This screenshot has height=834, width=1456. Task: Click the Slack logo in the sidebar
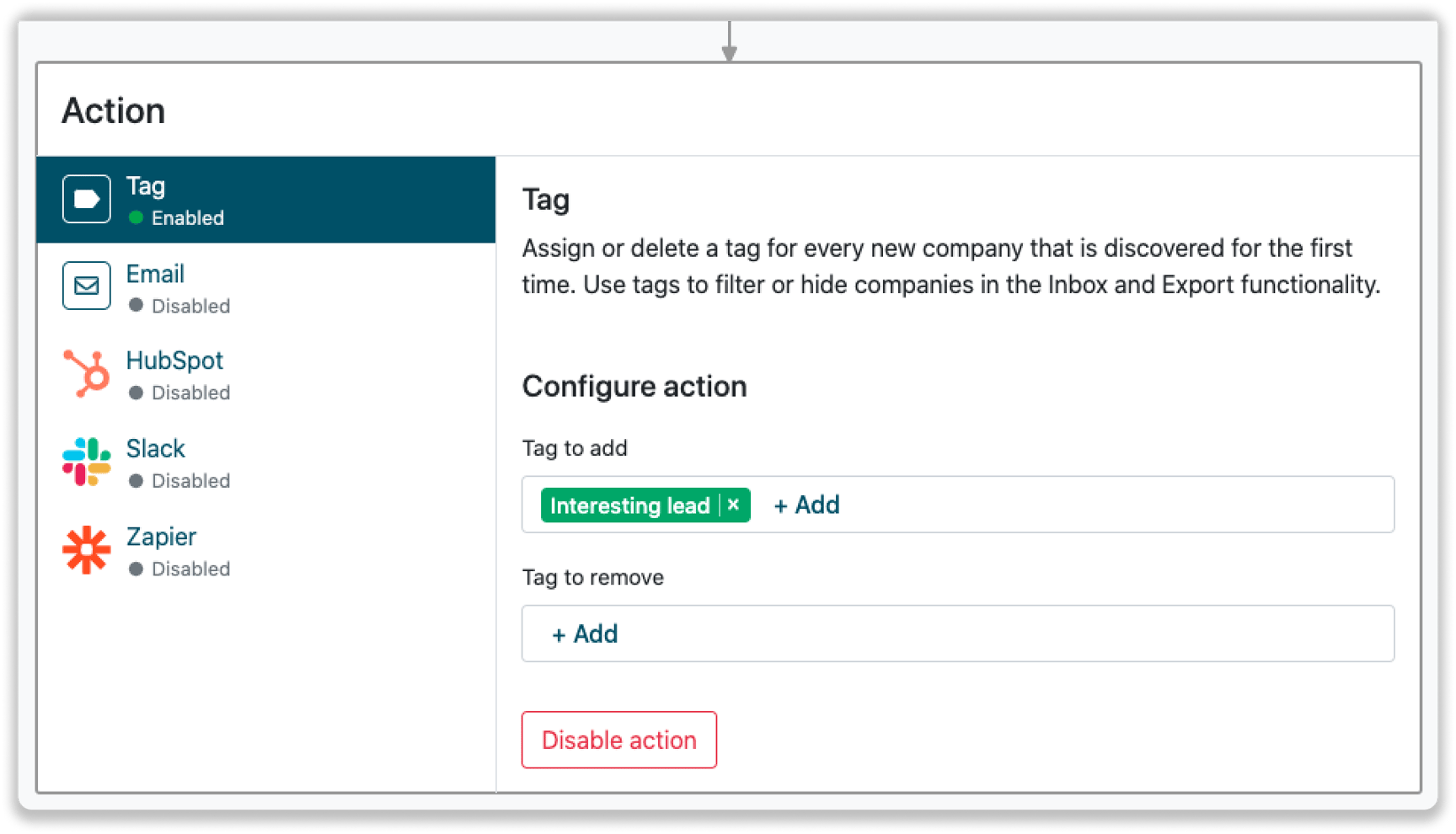click(x=85, y=461)
